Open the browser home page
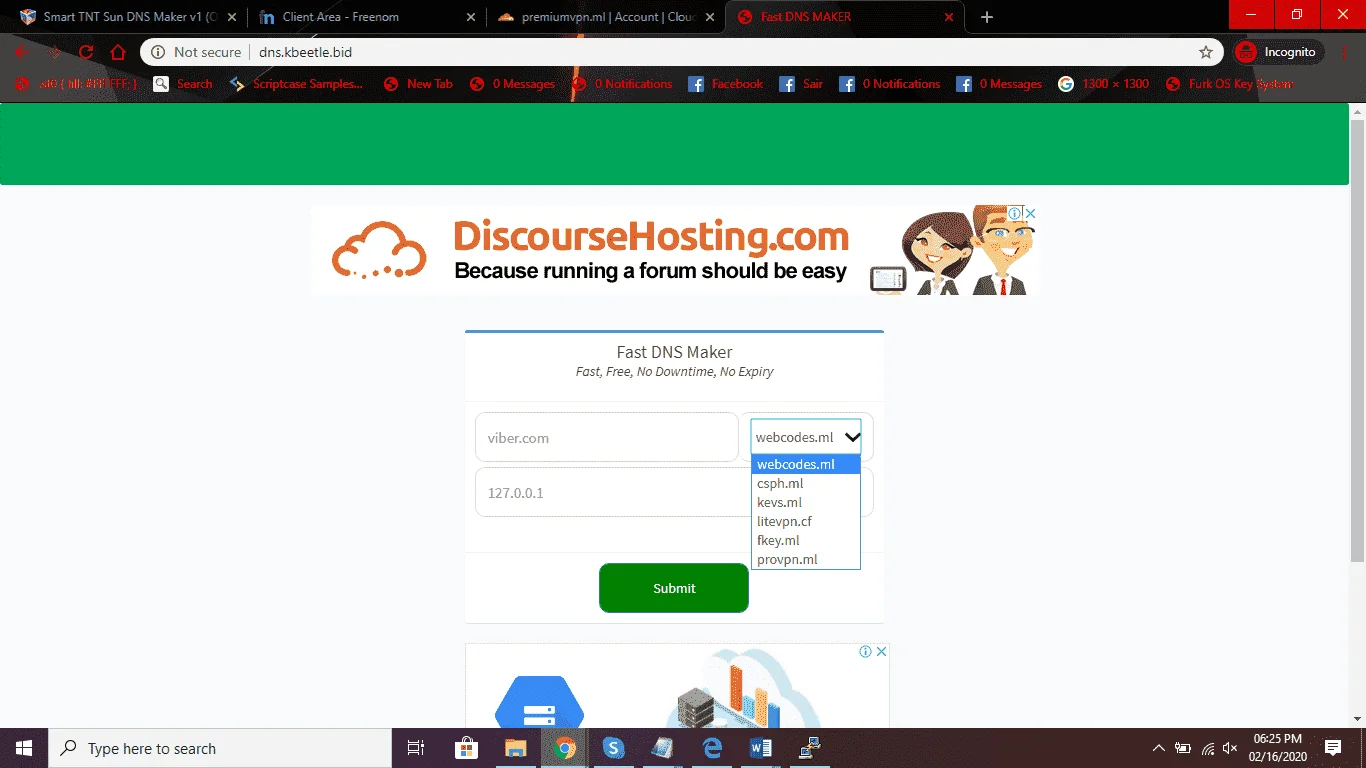 coord(118,52)
